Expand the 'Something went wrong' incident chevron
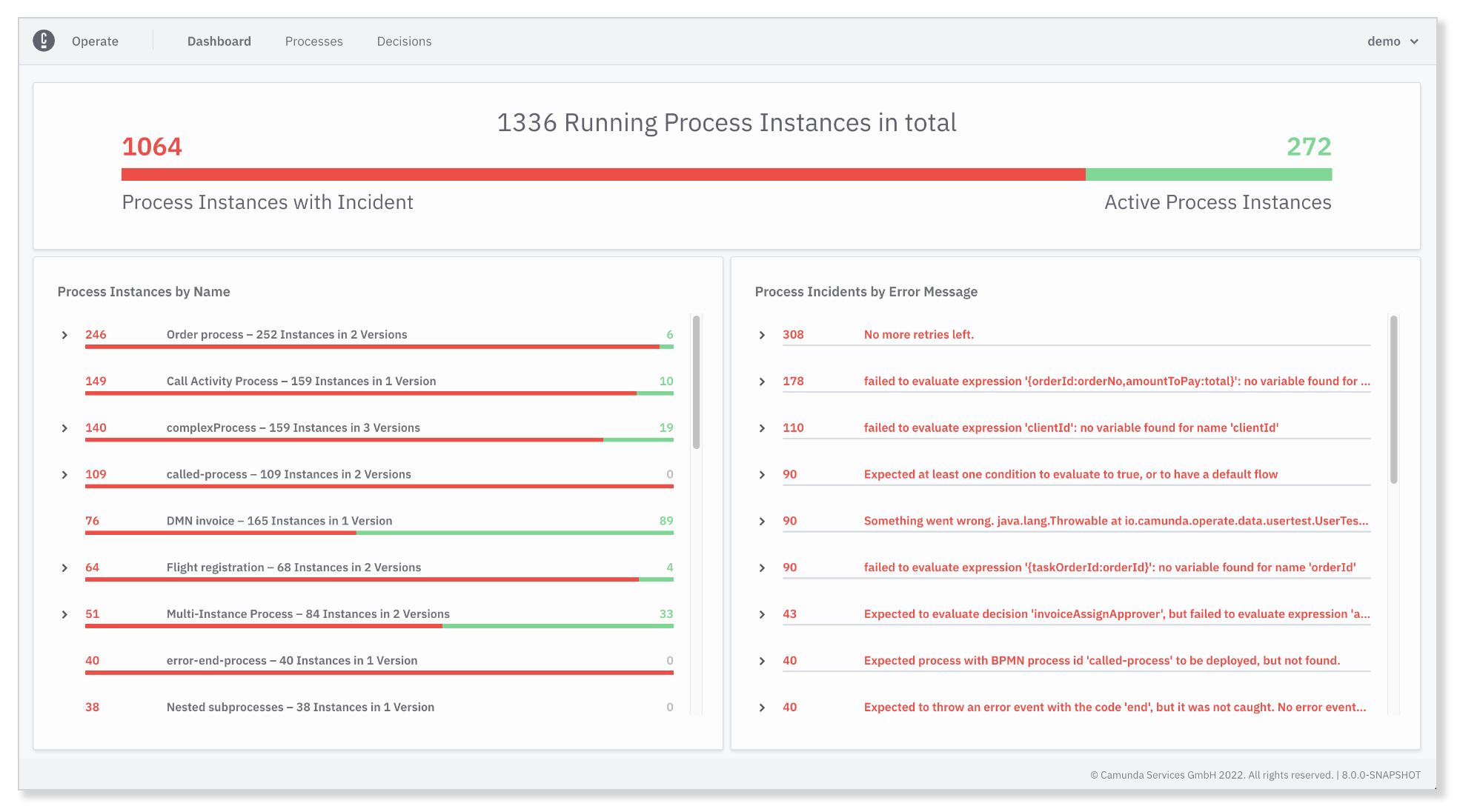The width and height of the screenshot is (1460, 812). (x=762, y=522)
